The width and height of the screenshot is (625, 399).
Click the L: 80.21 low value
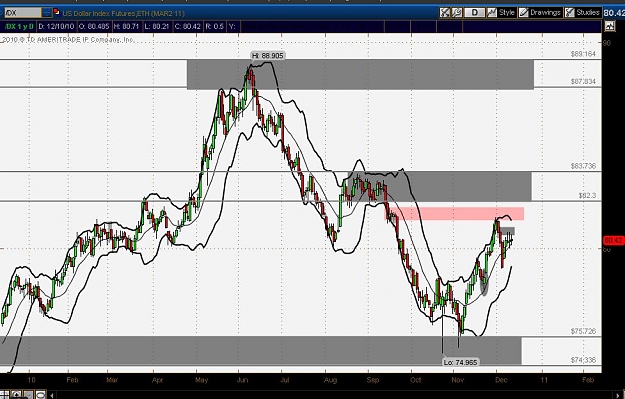pyautogui.click(x=157, y=27)
